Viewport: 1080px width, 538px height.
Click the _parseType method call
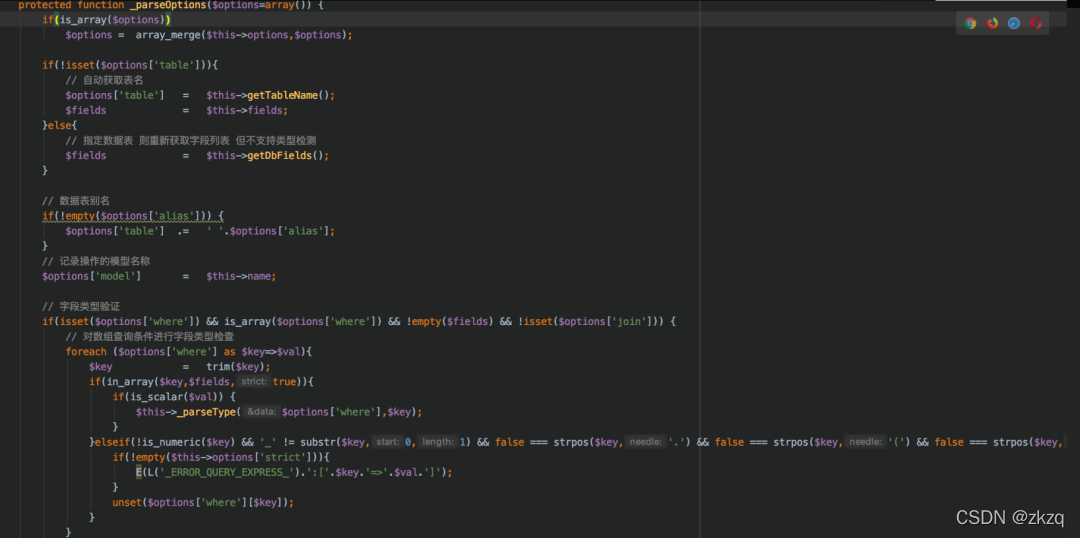click(206, 412)
